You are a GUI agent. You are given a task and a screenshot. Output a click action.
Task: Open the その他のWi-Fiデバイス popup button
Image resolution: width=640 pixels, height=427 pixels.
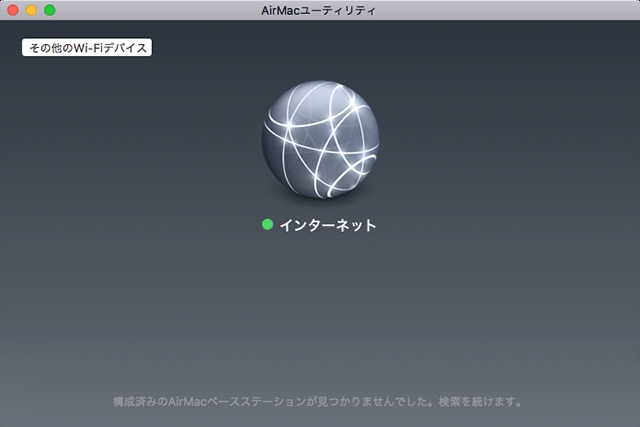tap(87, 47)
